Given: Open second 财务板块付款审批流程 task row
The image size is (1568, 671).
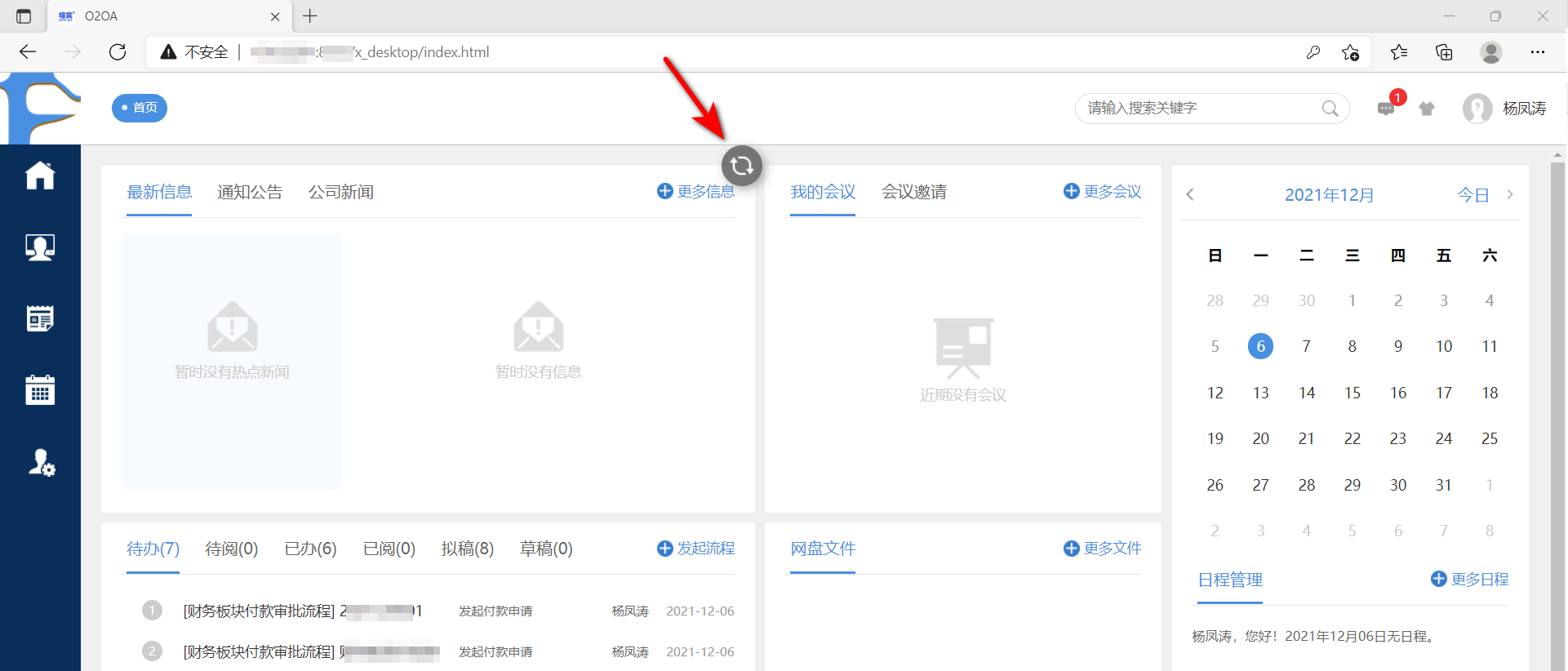Looking at the screenshot, I should point(438,651).
